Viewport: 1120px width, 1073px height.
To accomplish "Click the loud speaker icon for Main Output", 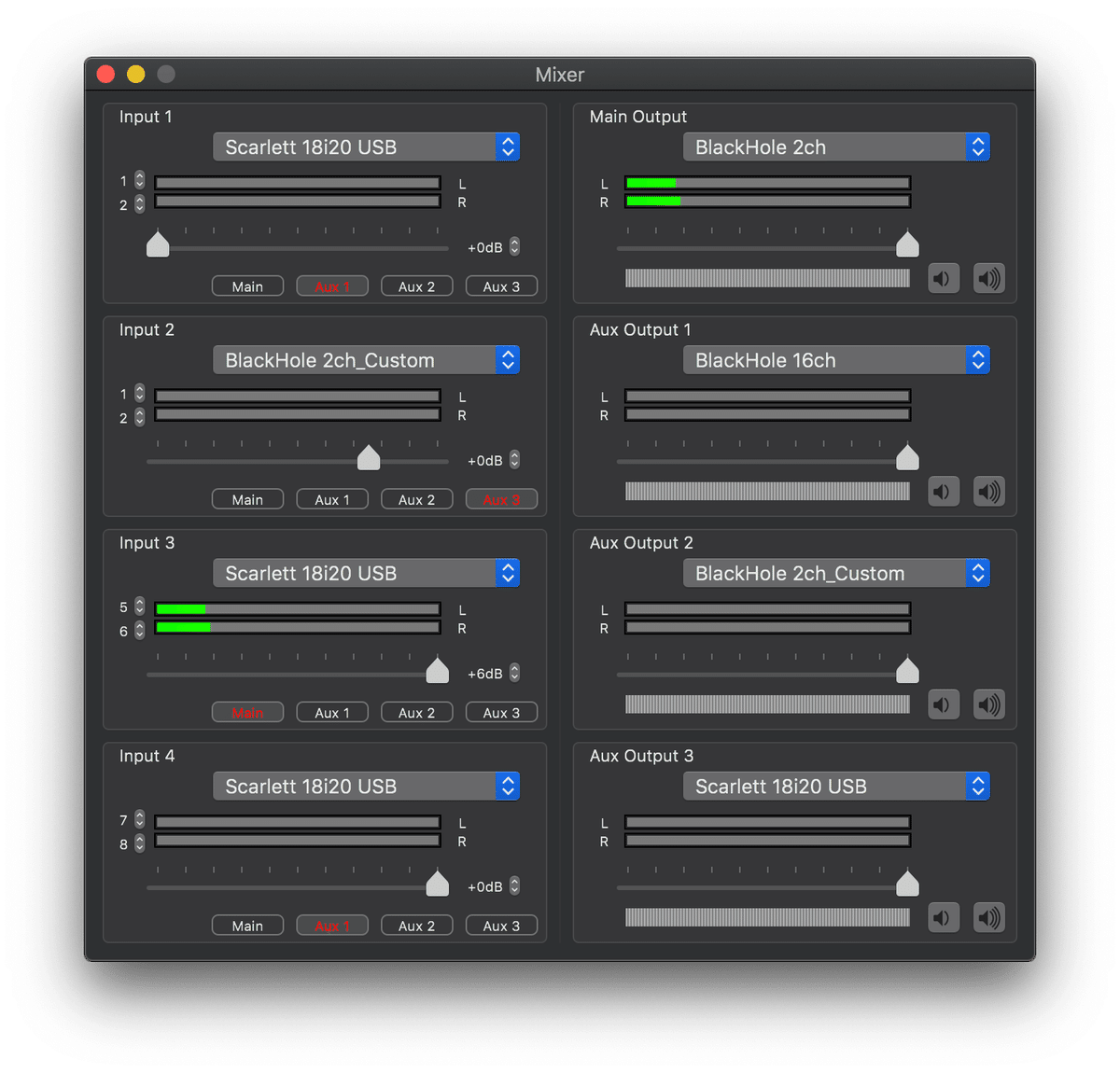I will click(989, 278).
